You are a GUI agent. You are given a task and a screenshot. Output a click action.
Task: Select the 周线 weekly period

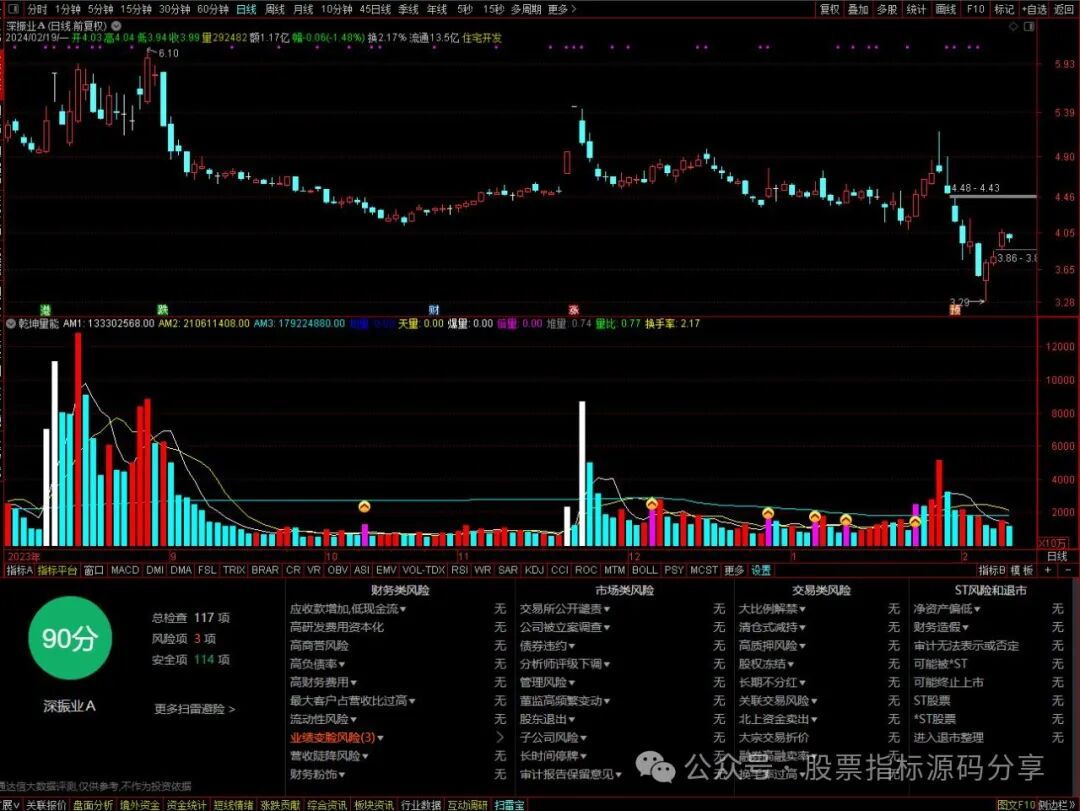coord(275,9)
